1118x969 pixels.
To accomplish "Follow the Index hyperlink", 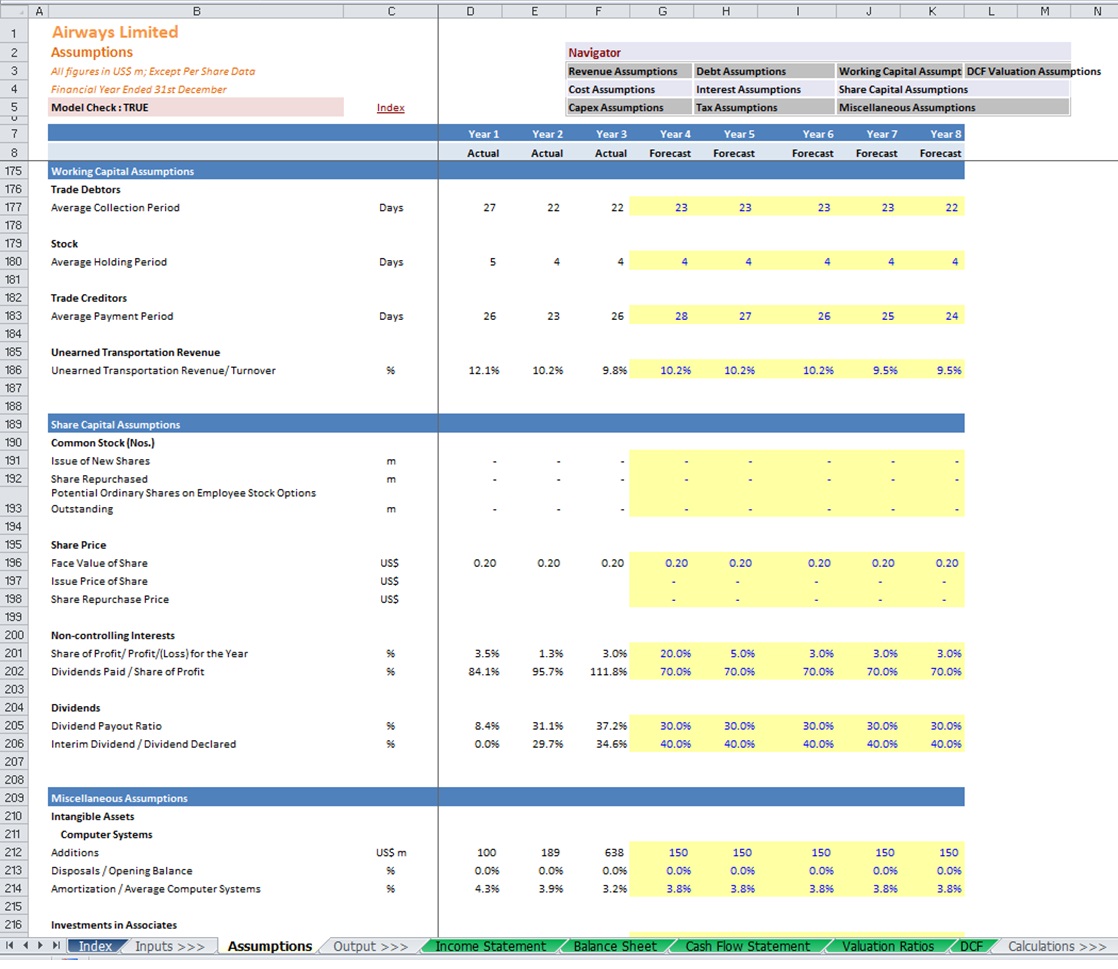I will [390, 108].
